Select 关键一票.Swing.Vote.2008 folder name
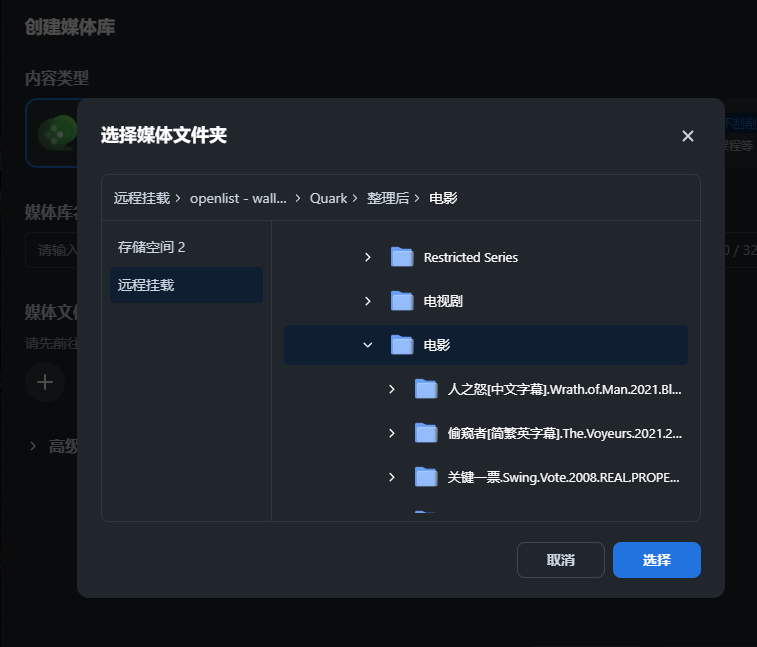This screenshot has width=757, height=647. pos(563,477)
